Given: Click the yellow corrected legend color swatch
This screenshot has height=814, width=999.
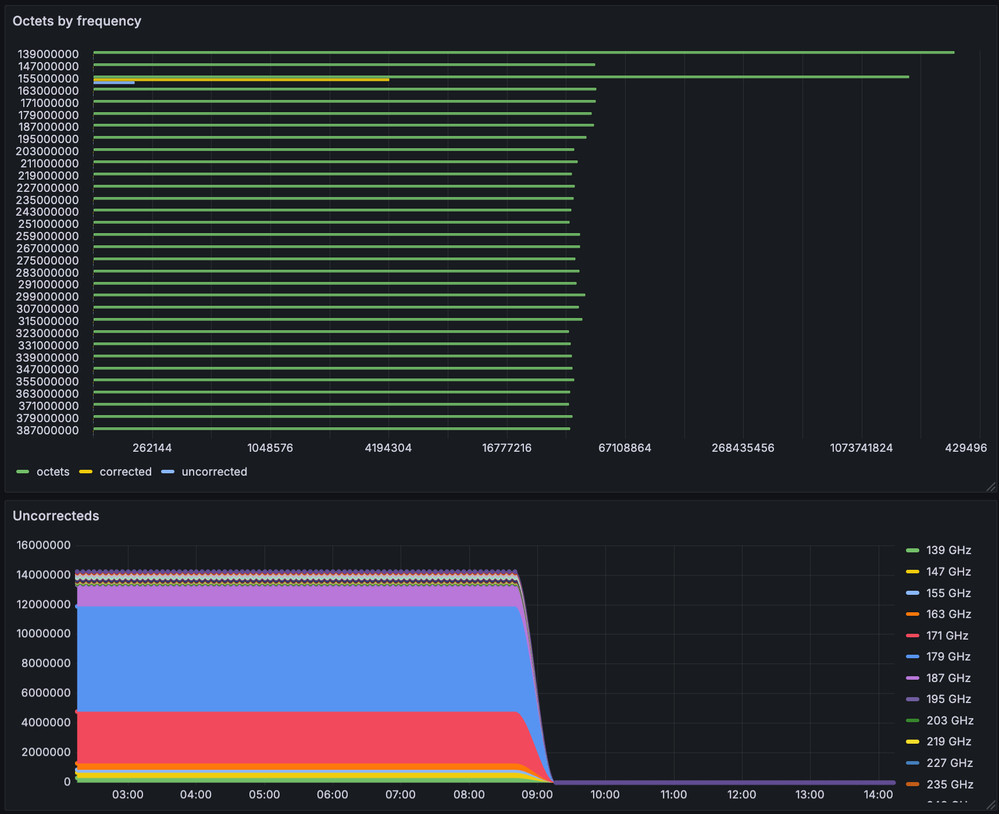Looking at the screenshot, I should point(86,472).
